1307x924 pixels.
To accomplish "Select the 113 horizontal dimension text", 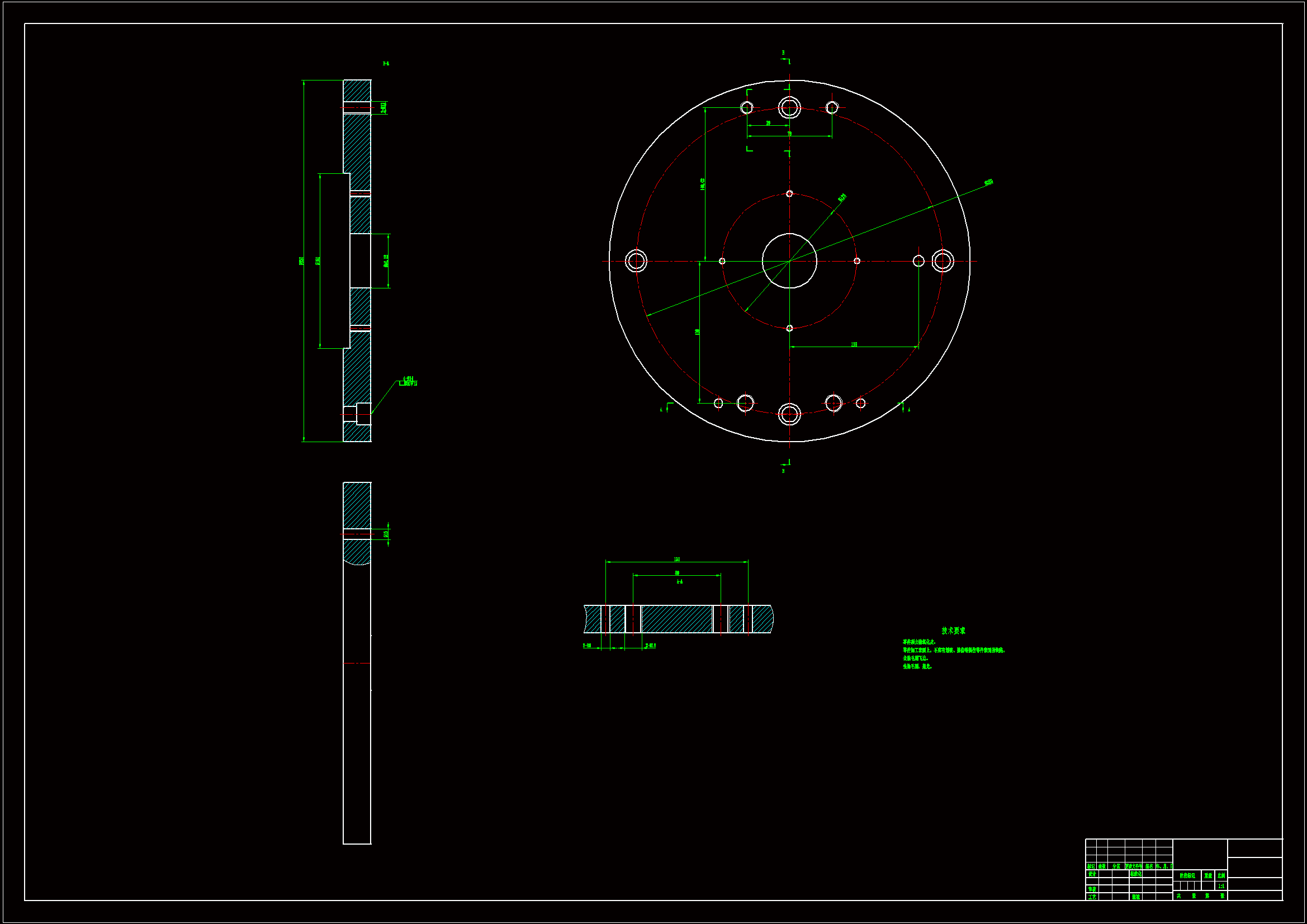I will (x=854, y=344).
